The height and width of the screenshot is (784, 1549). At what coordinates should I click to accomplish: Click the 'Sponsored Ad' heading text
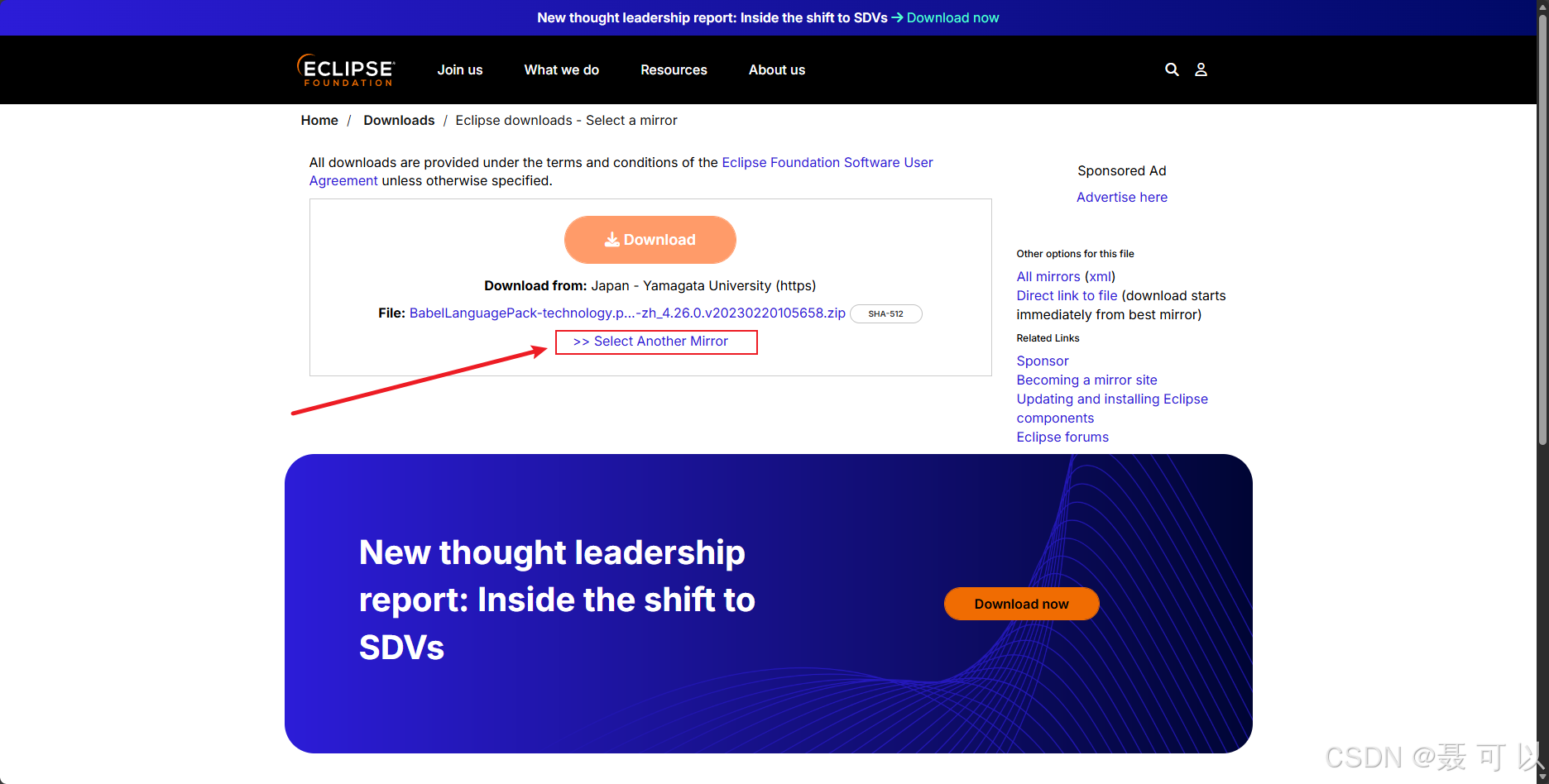(1122, 171)
